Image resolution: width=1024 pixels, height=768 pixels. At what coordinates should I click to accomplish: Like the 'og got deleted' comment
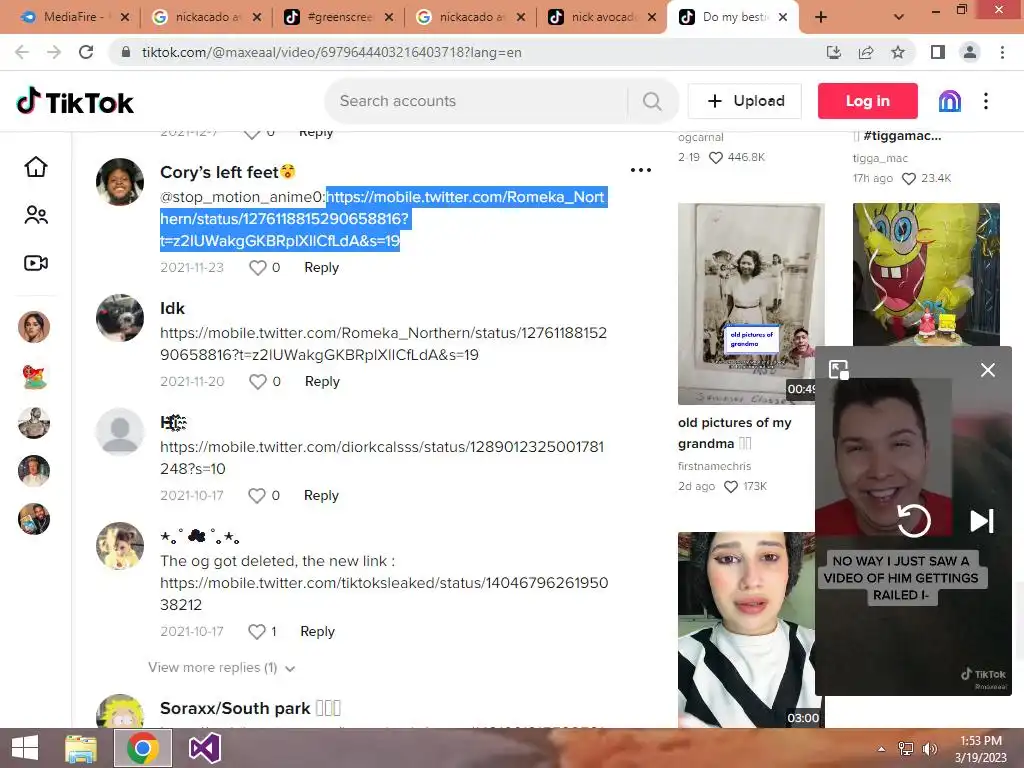pyautogui.click(x=257, y=631)
